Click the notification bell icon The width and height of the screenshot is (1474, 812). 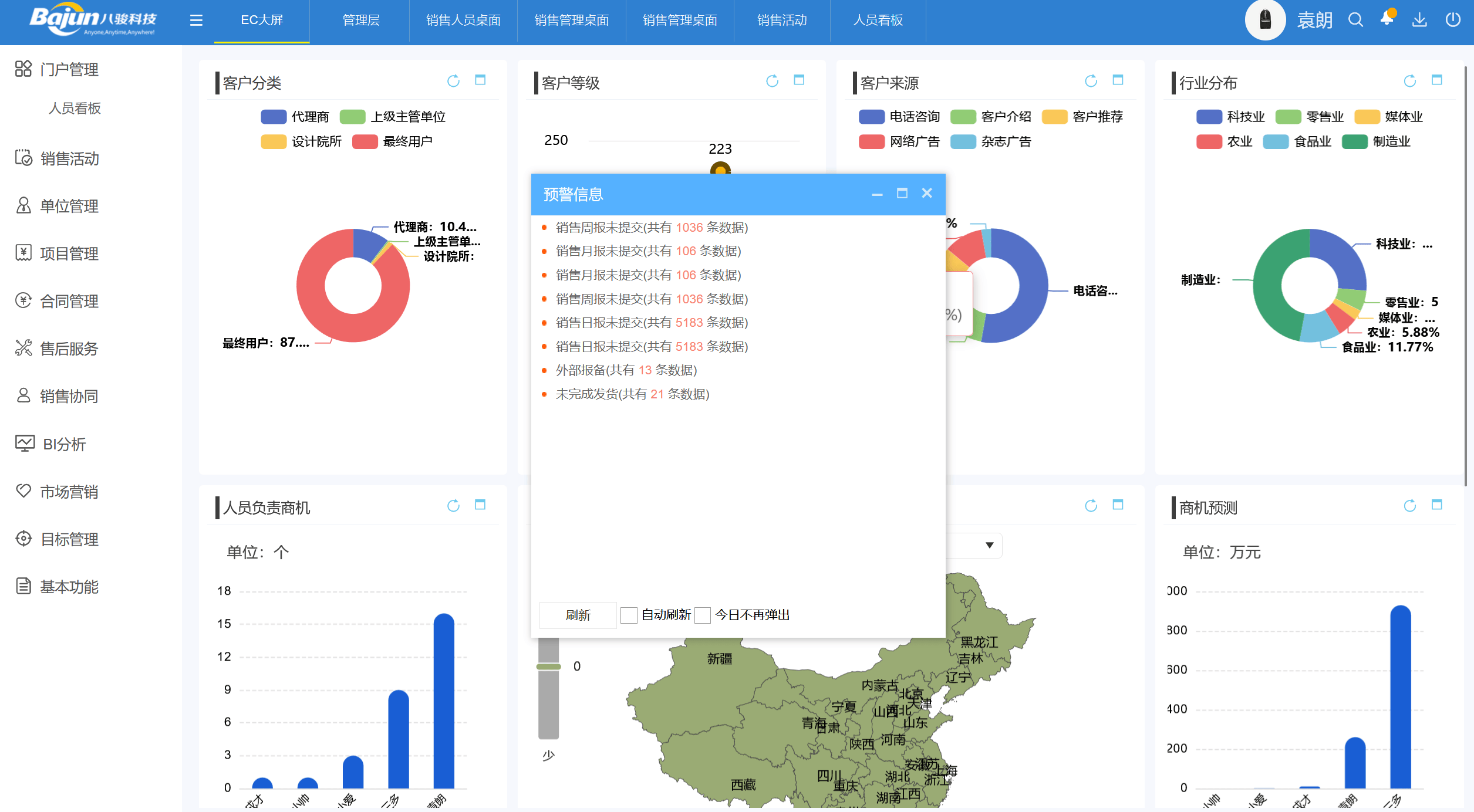pyautogui.click(x=1387, y=19)
